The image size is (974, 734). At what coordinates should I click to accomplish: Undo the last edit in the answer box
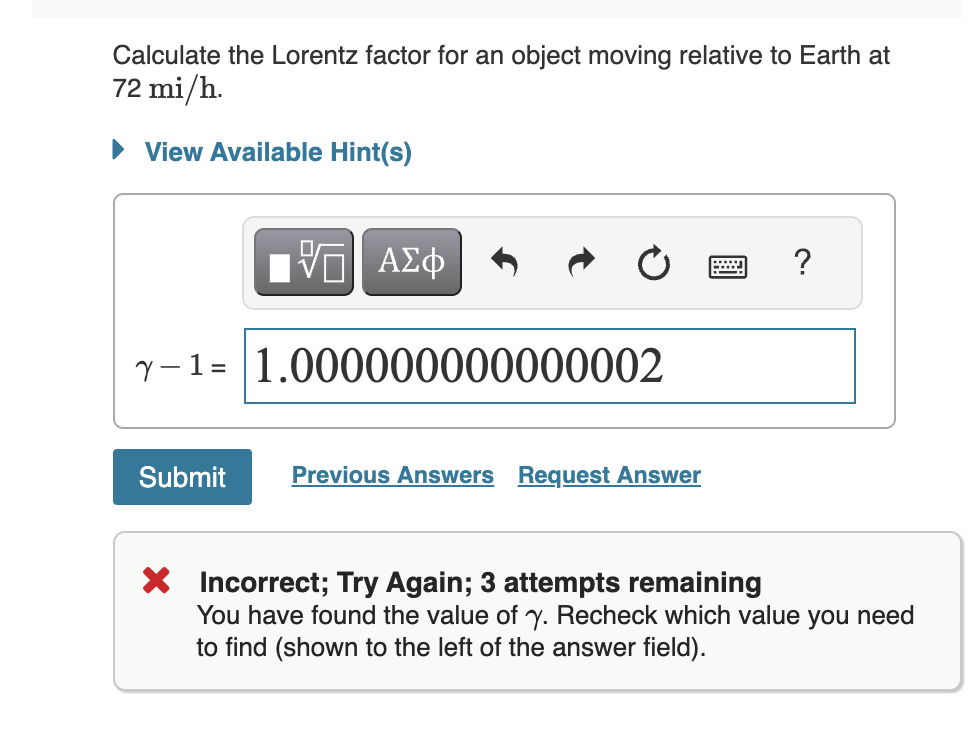(505, 262)
